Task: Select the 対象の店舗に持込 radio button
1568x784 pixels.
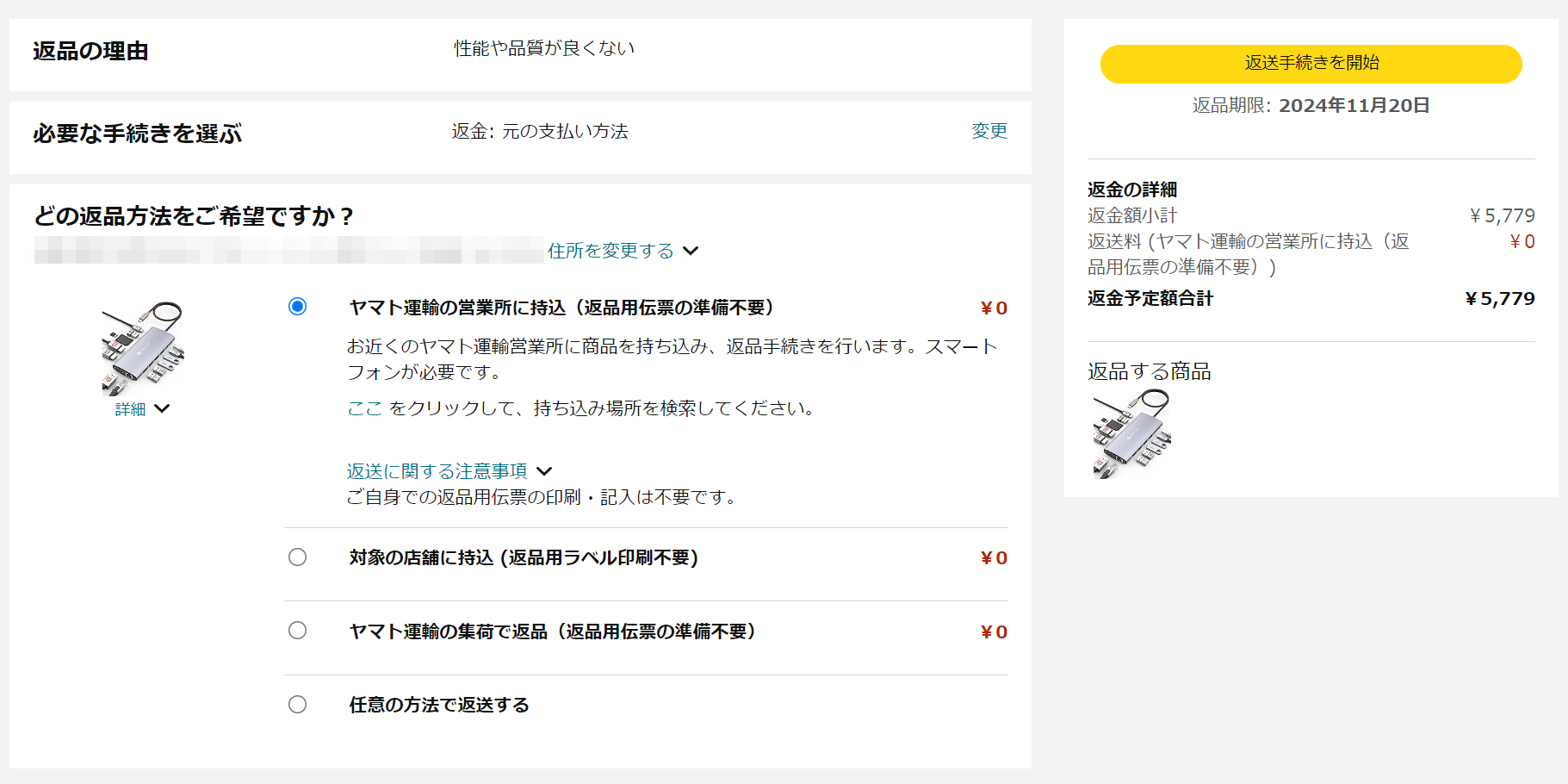Action: coord(297,557)
